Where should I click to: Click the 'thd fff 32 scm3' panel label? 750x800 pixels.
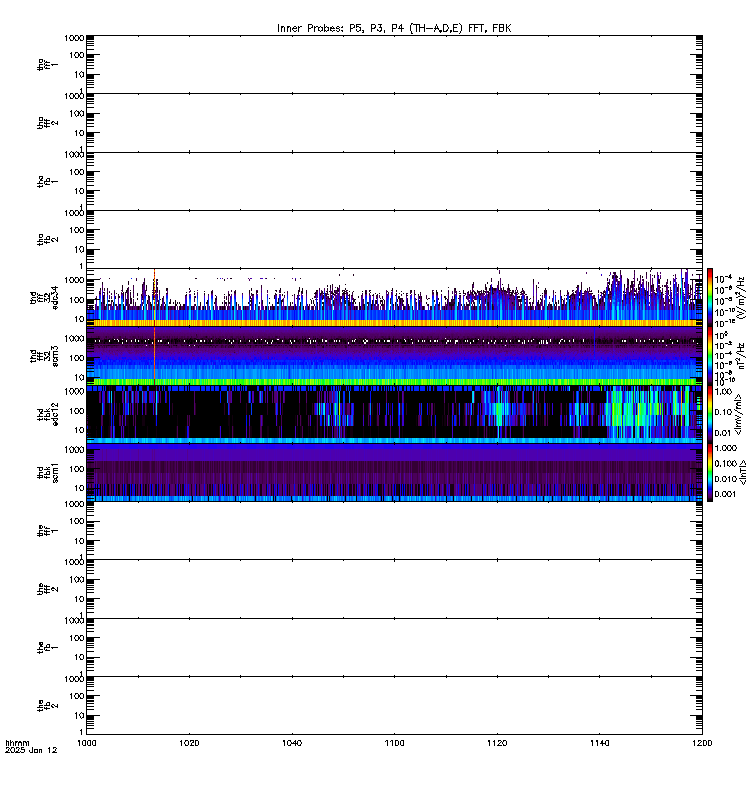tap(44, 357)
